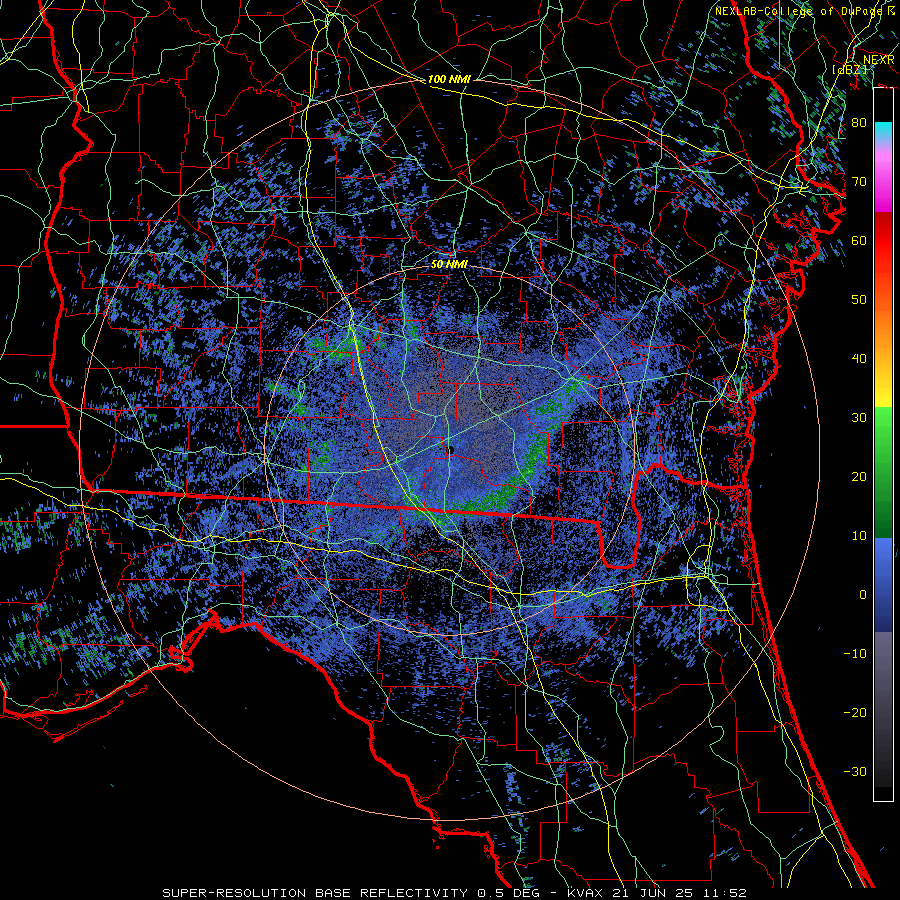Click the -30 value on the dBZ scale
The image size is (900, 900).
855,771
